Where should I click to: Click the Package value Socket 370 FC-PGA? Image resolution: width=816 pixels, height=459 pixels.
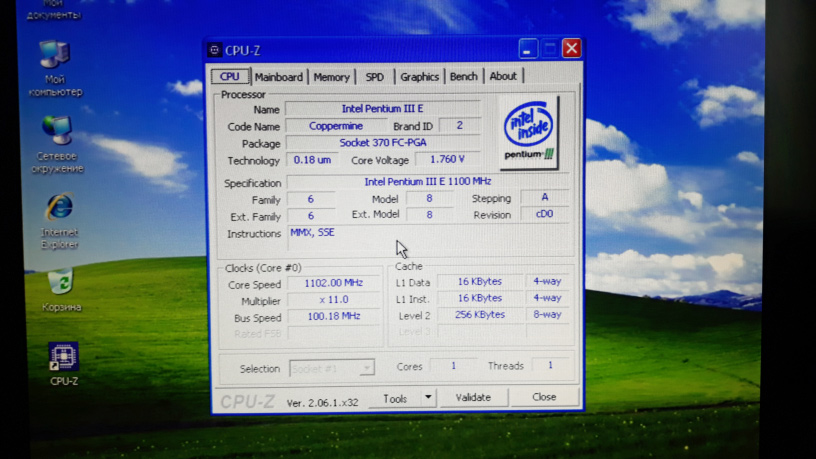[x=383, y=143]
